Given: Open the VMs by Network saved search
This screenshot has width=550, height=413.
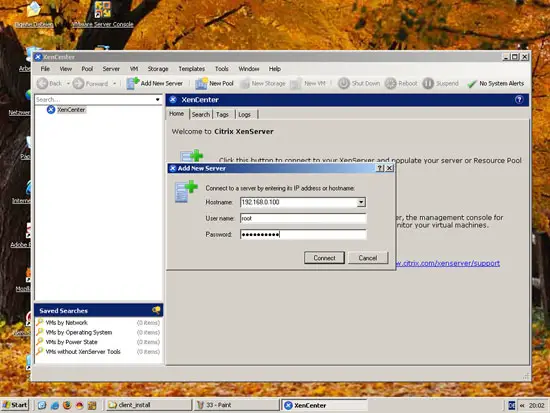Looking at the screenshot, I should coord(67,322).
